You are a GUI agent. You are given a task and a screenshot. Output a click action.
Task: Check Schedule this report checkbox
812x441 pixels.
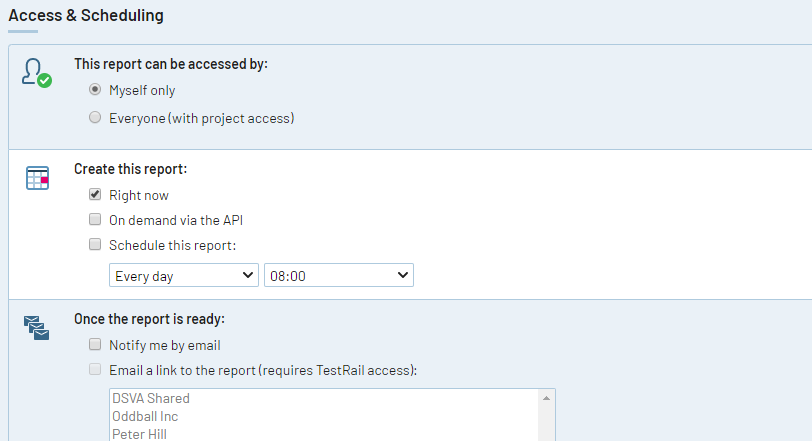[95, 245]
